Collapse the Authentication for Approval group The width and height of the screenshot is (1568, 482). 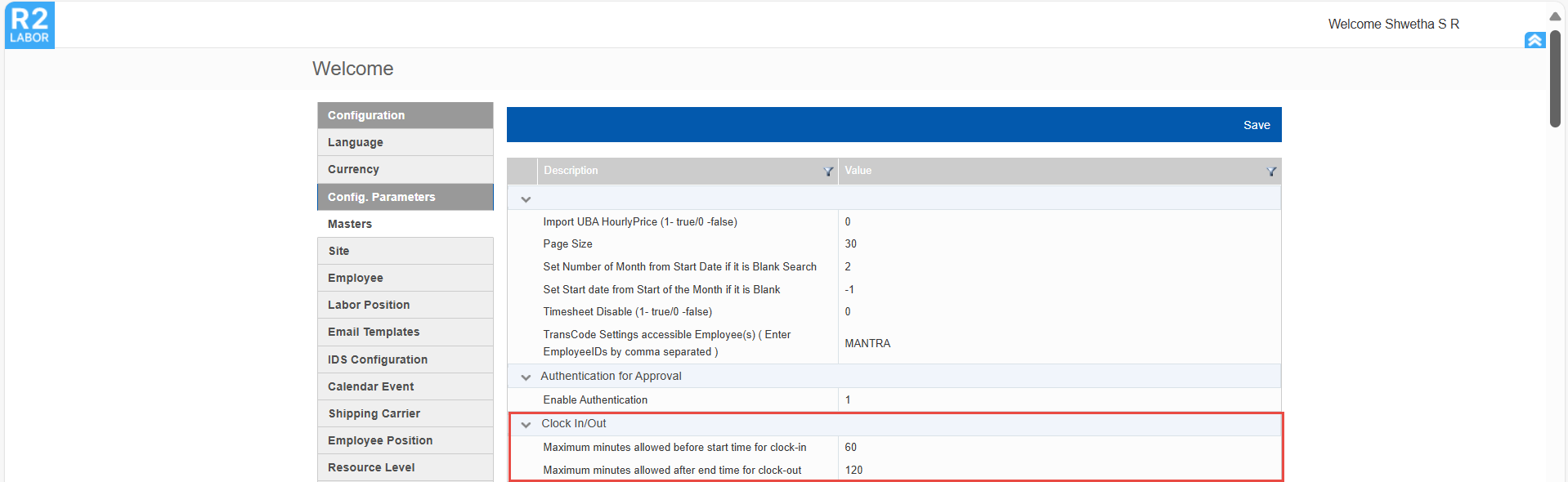click(x=526, y=377)
